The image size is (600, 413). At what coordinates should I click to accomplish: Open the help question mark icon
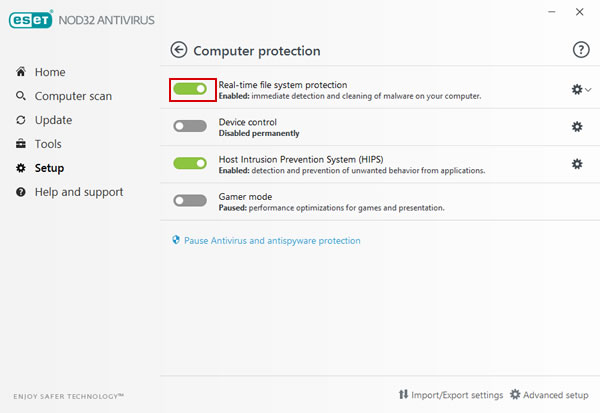pyautogui.click(x=581, y=50)
